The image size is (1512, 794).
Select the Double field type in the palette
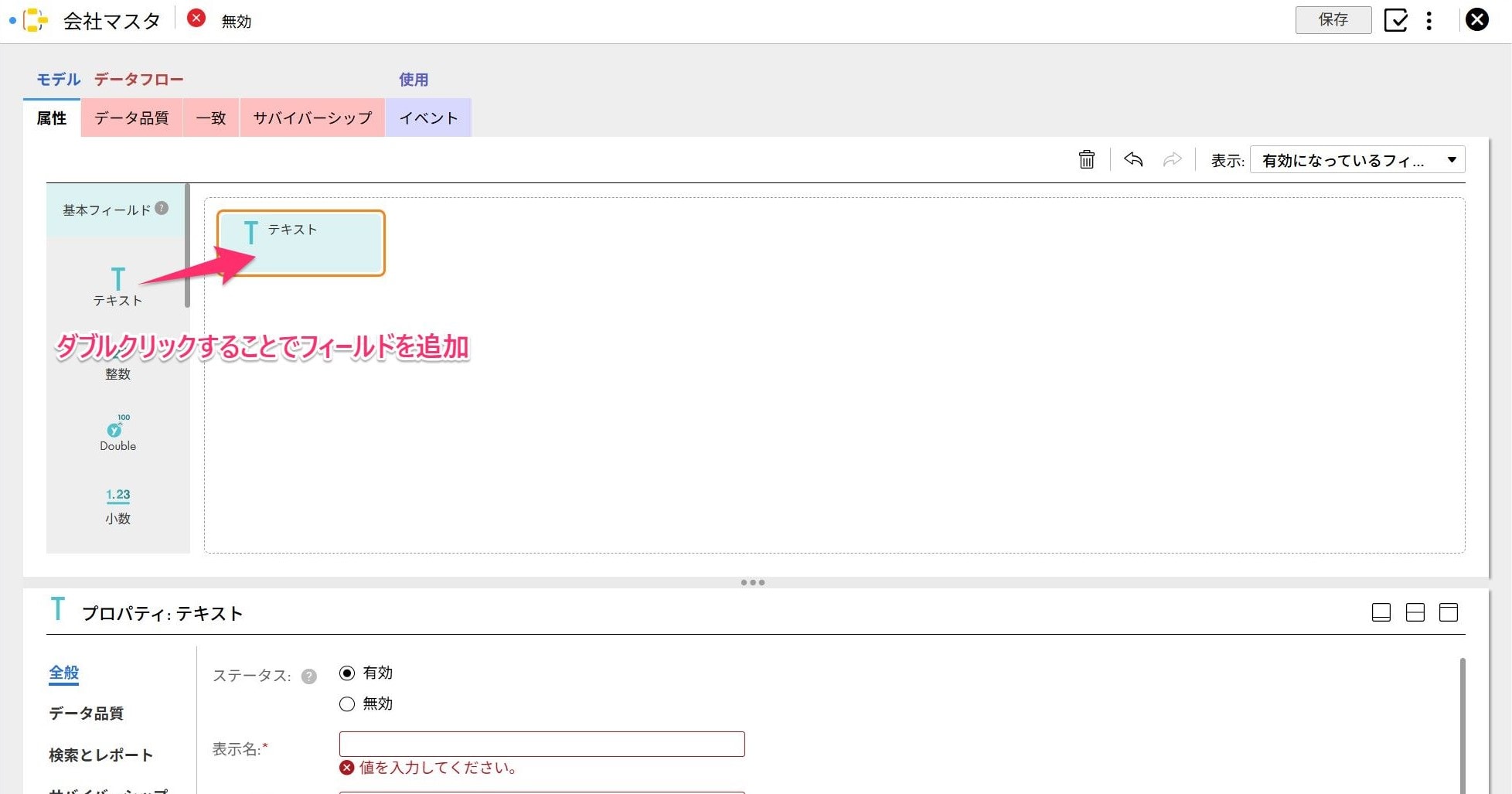(x=117, y=433)
